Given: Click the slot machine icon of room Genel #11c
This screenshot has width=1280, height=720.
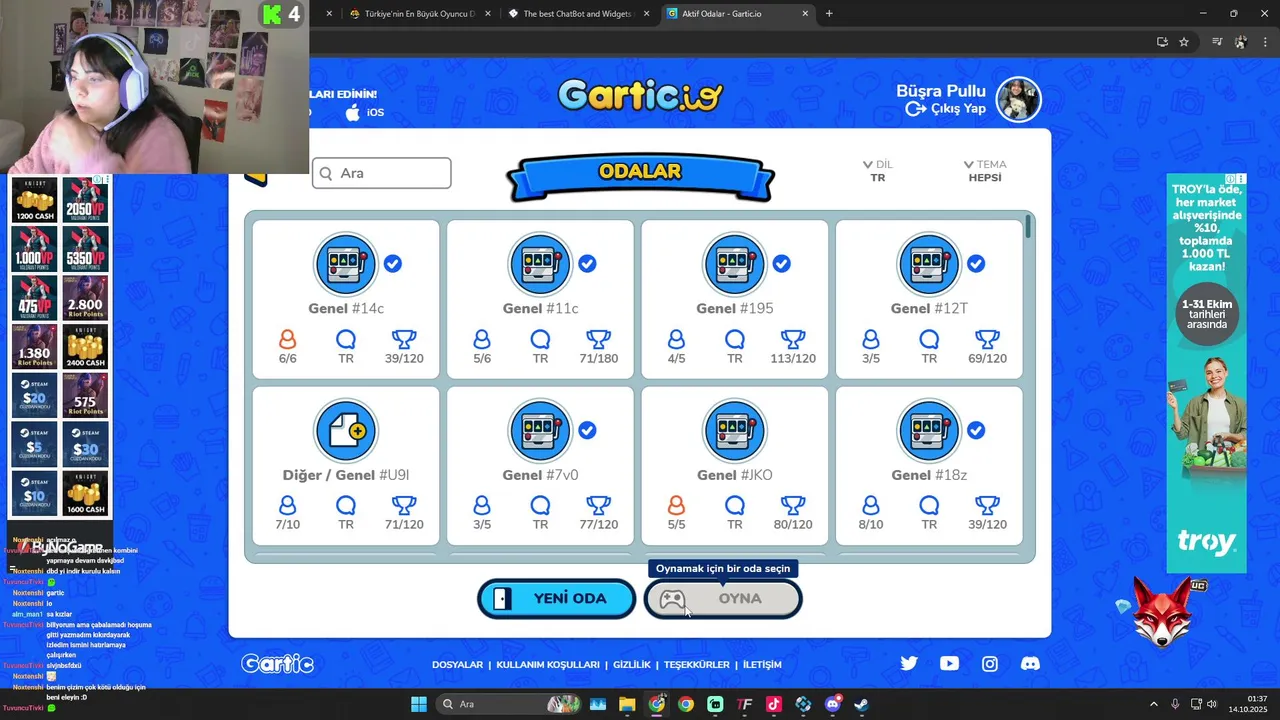Looking at the screenshot, I should [540, 264].
